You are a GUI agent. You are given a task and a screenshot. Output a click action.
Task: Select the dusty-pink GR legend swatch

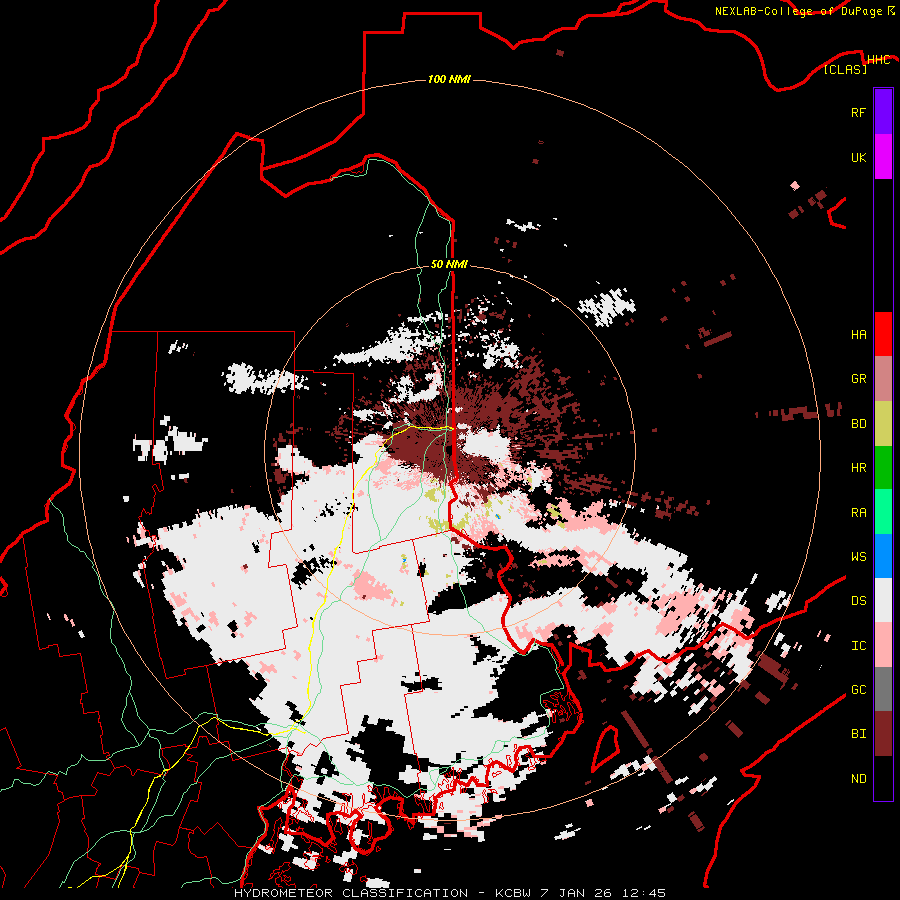(x=883, y=379)
